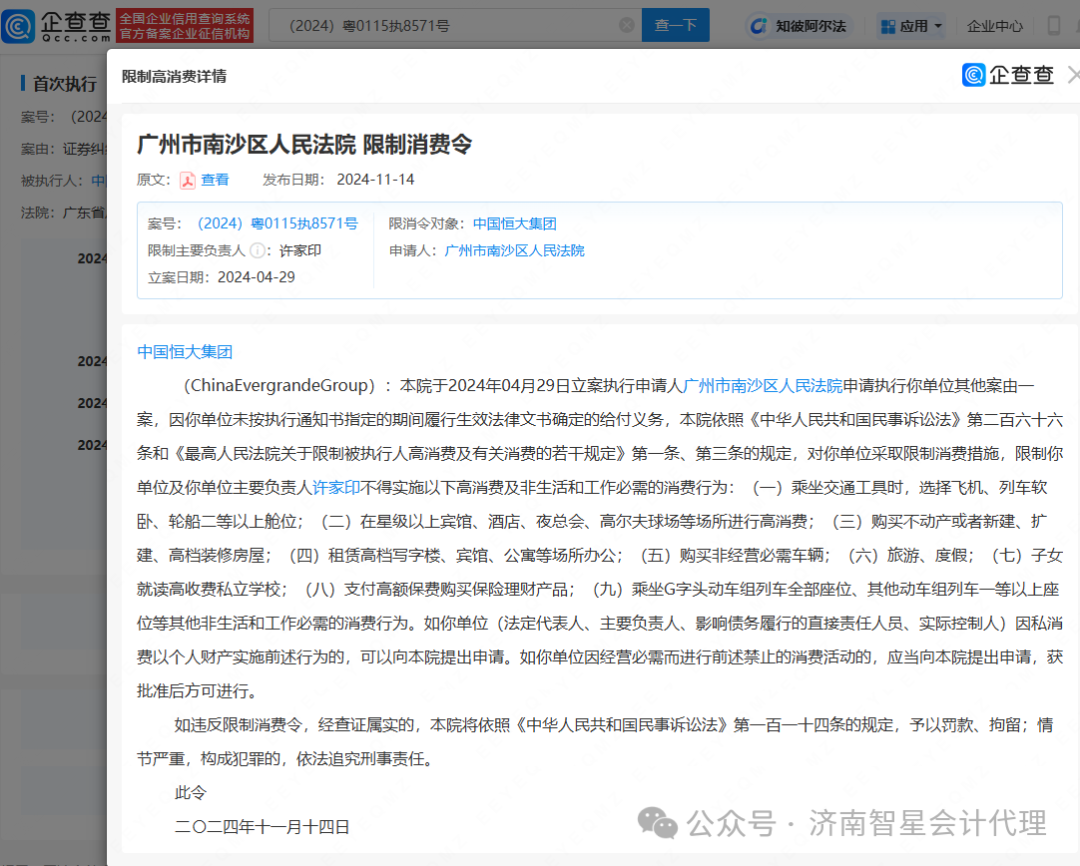Click publish date 2024-11-14
Viewport: 1080px width, 866px height.
(375, 180)
